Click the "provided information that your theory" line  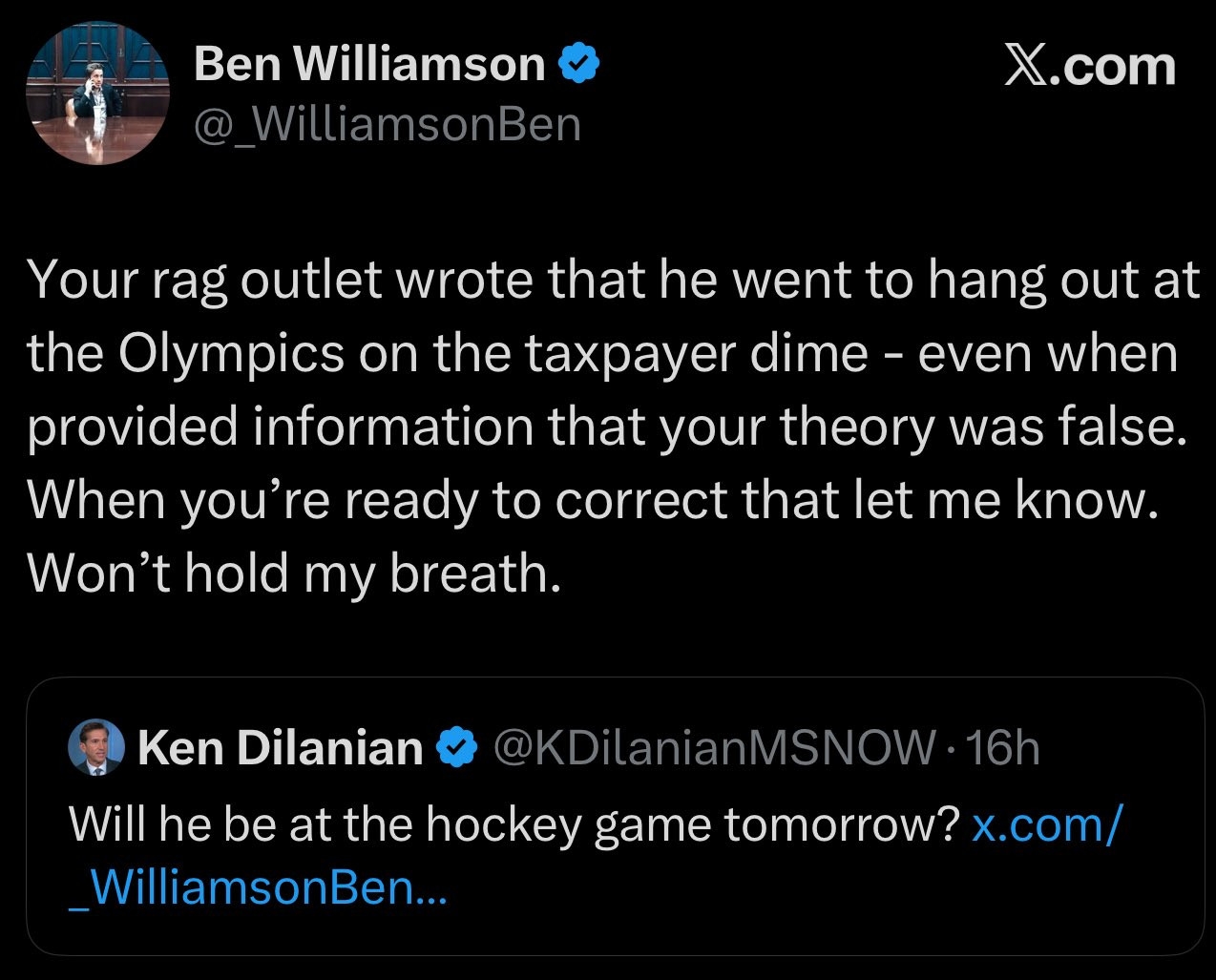[x=607, y=427]
